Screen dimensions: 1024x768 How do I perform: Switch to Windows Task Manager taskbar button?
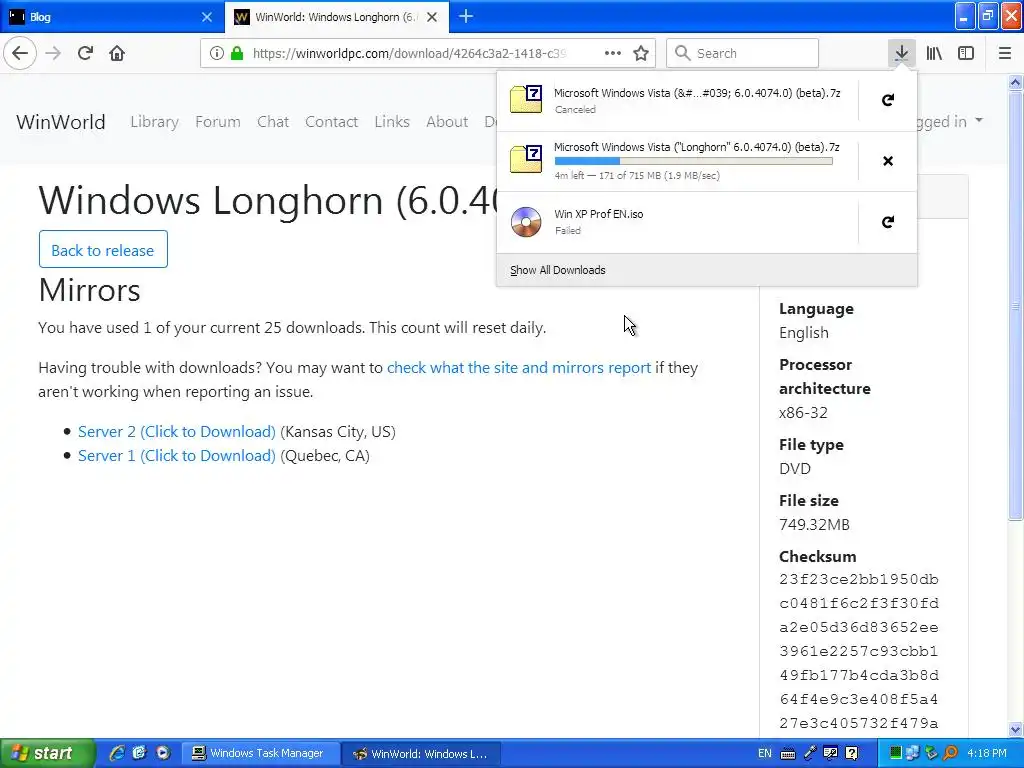260,753
